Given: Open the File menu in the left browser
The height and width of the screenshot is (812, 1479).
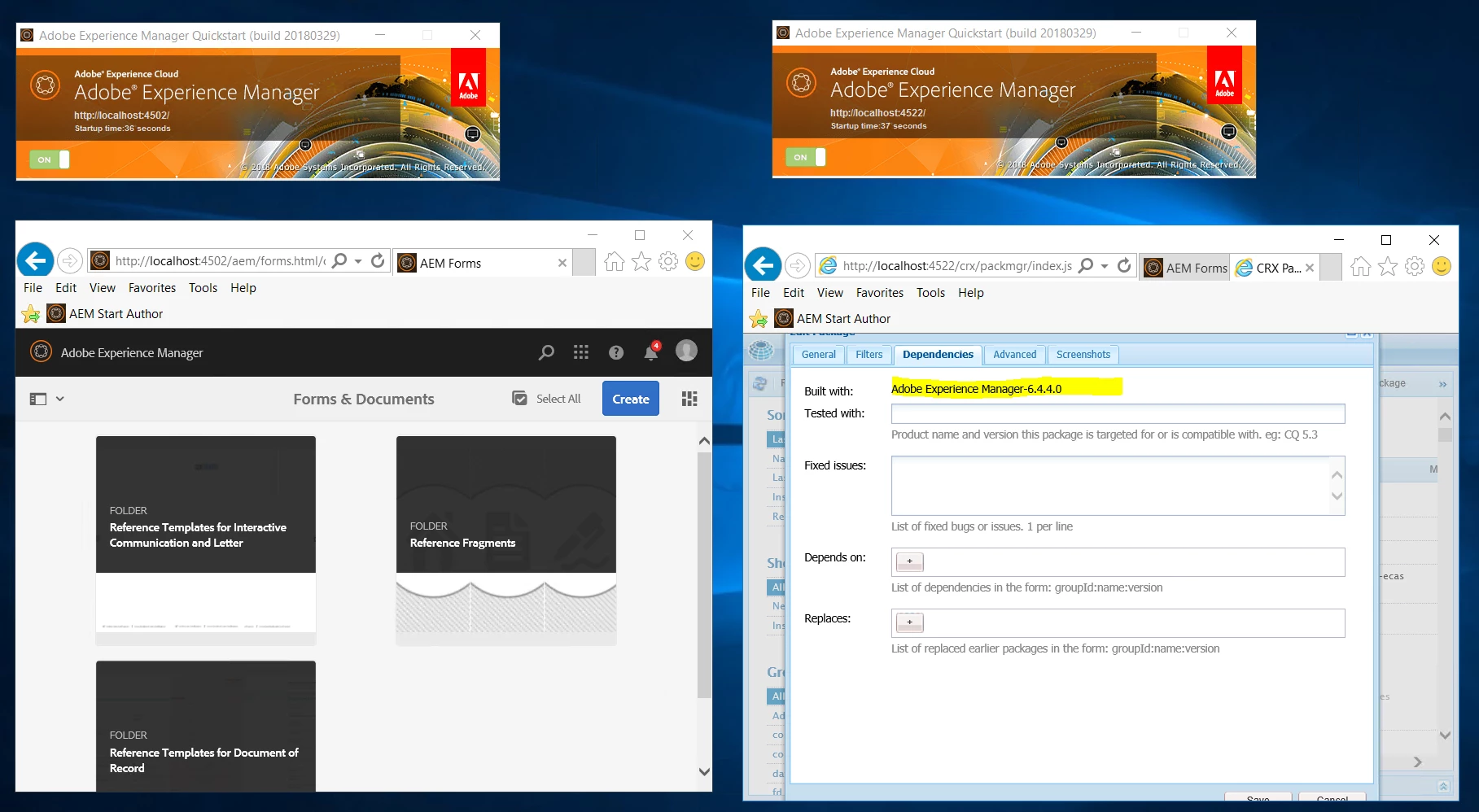Looking at the screenshot, I should click(33, 288).
